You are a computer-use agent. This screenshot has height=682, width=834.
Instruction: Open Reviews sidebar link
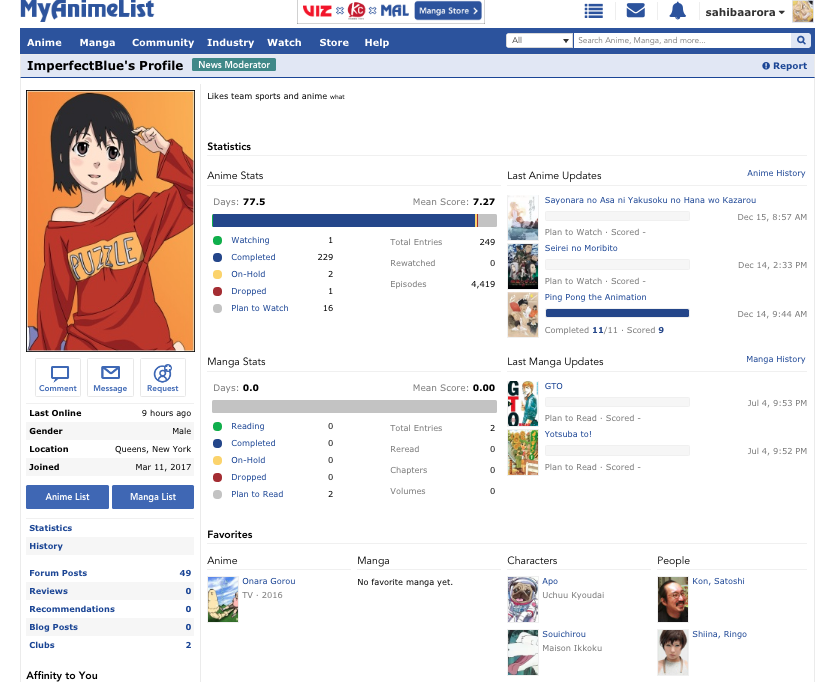tap(48, 592)
